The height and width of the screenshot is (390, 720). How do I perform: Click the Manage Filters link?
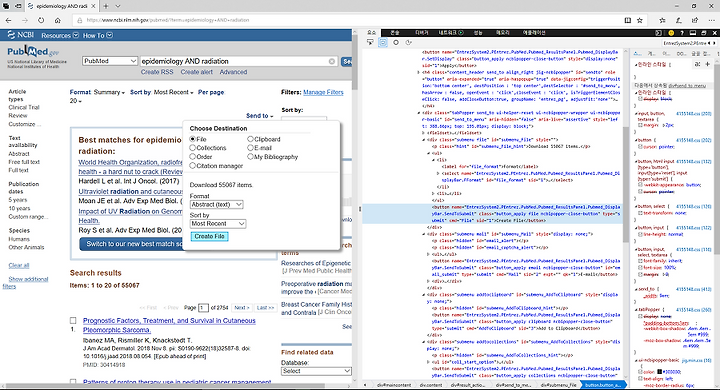click(x=323, y=92)
